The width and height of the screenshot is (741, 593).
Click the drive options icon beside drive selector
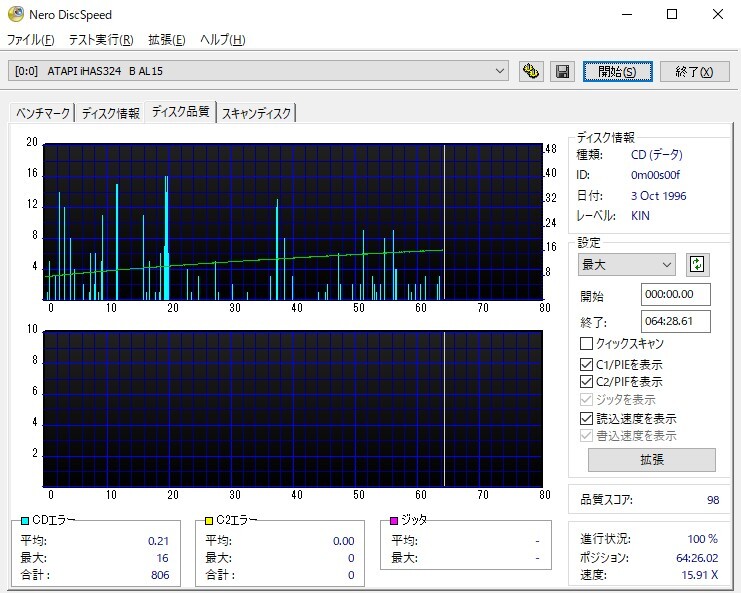[531, 71]
